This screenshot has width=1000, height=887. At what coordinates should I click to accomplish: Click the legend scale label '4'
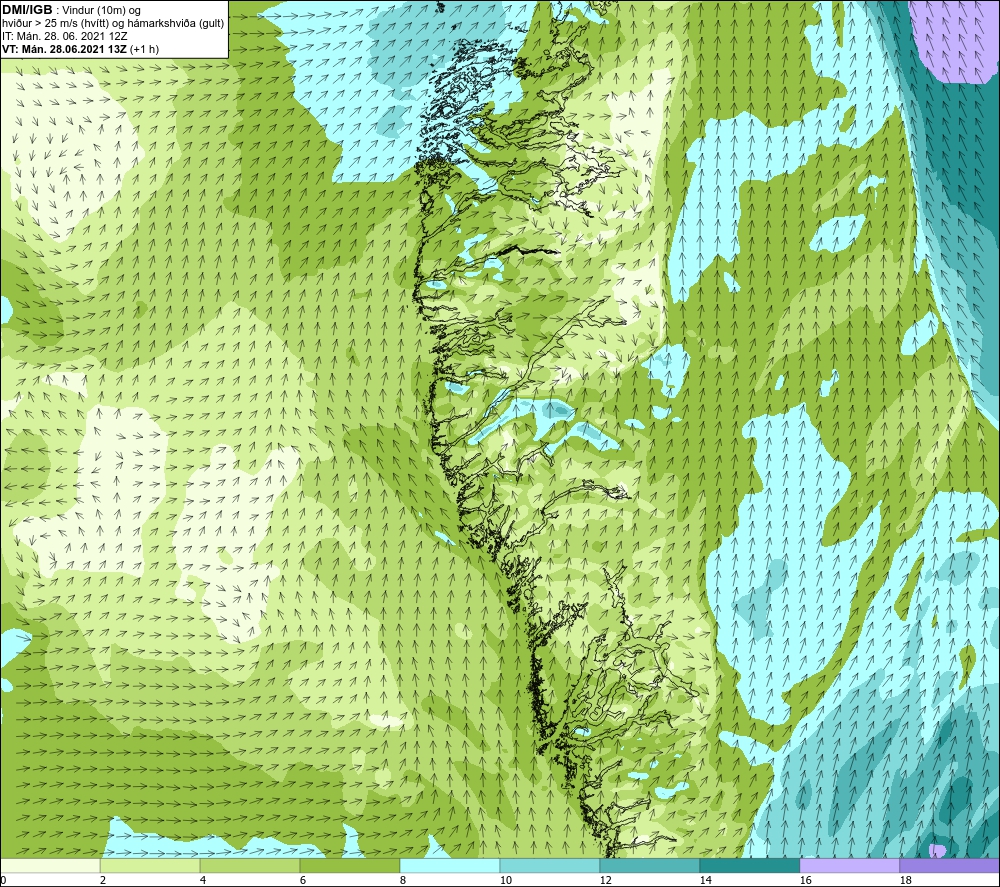[x=203, y=880]
